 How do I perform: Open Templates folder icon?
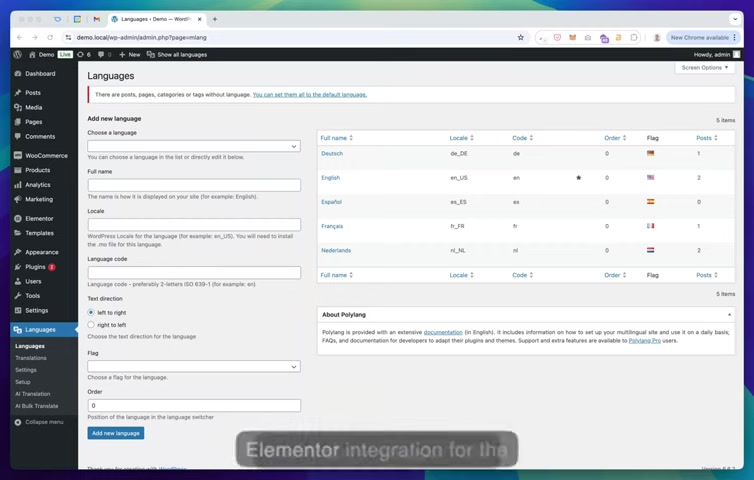click(x=18, y=233)
